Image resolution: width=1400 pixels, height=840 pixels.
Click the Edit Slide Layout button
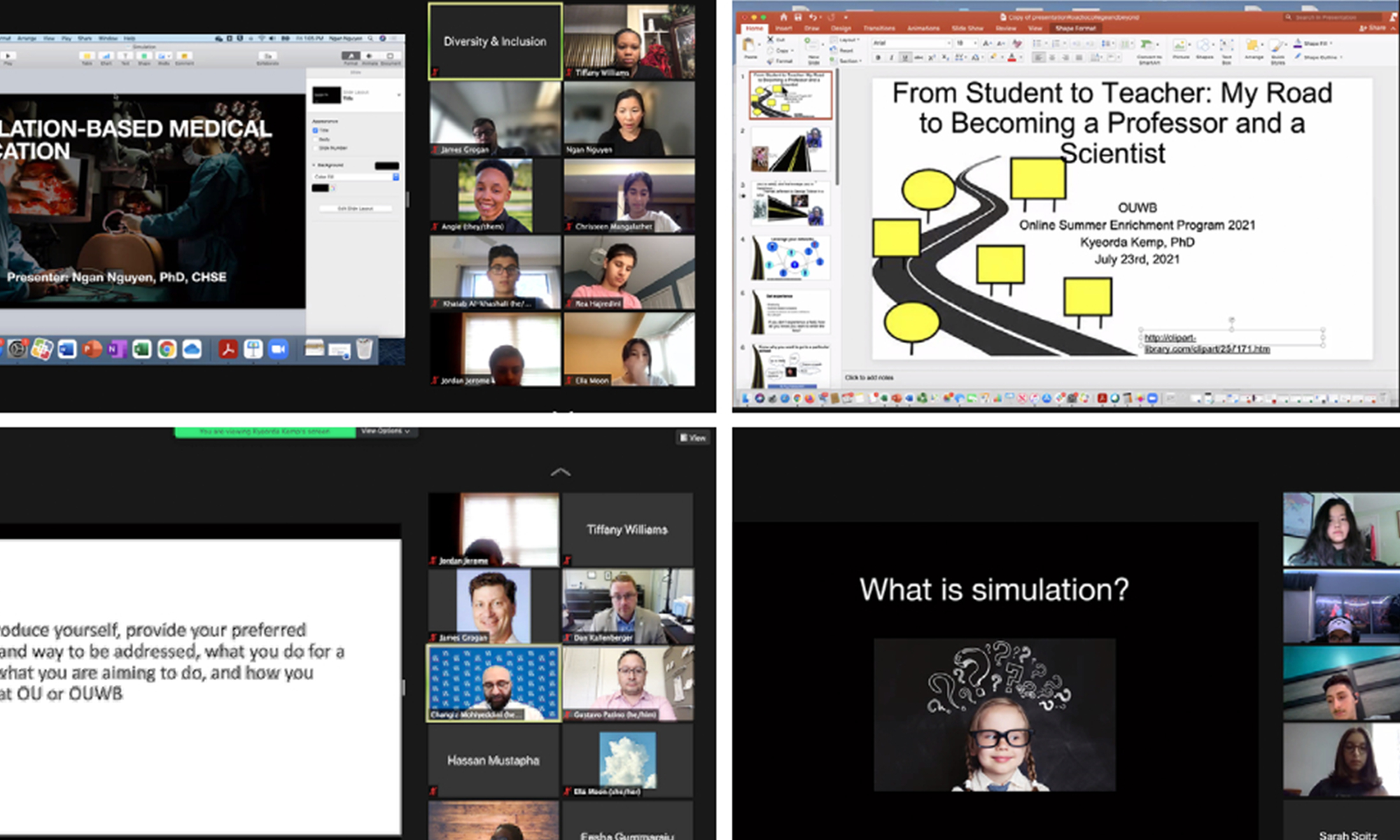356,209
